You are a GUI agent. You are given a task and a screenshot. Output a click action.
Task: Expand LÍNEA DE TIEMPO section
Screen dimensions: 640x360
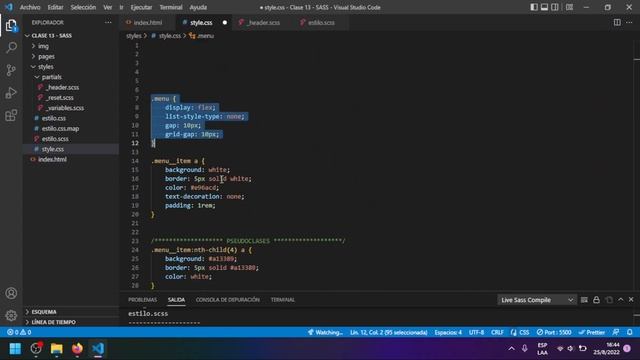tap(53, 322)
